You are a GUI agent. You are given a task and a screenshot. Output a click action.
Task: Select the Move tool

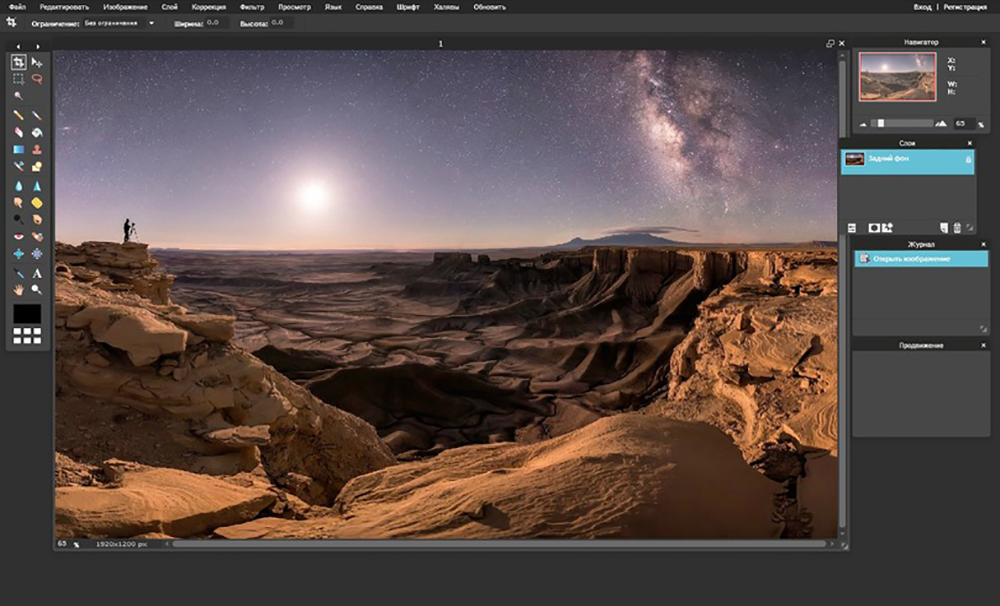tap(37, 62)
